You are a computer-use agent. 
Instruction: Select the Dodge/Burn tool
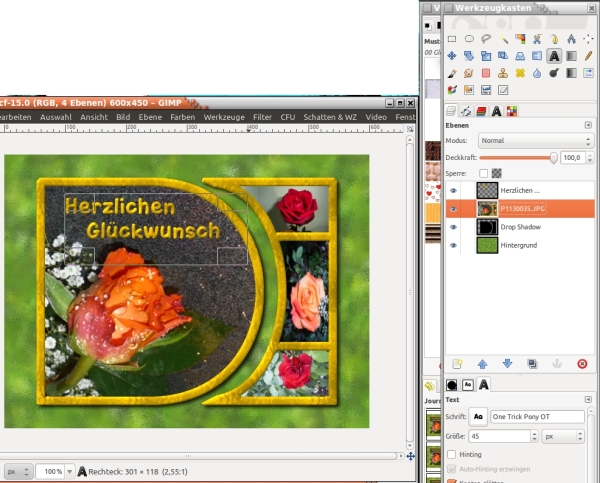click(554, 73)
